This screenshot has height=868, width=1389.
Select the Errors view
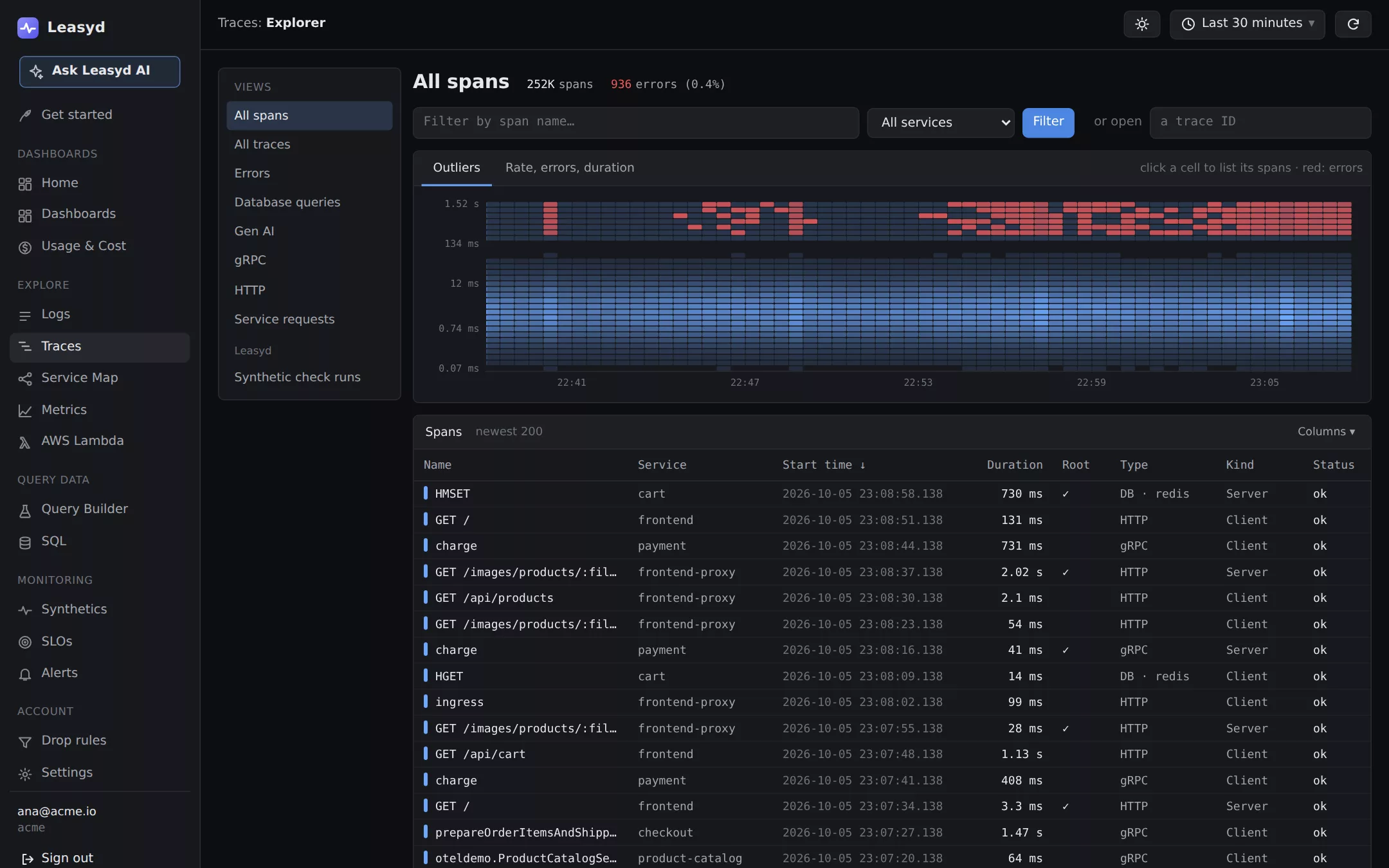tap(309, 174)
